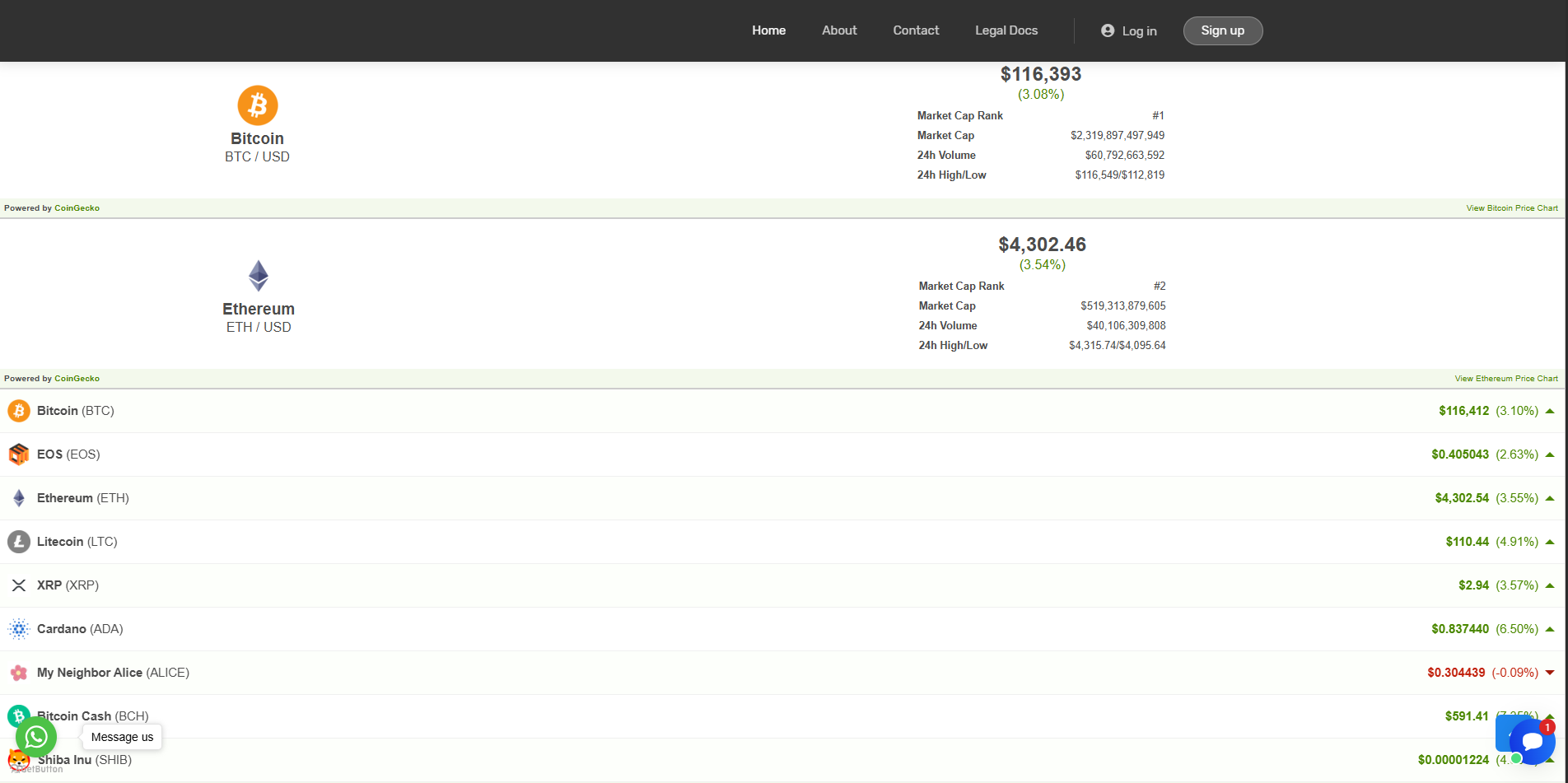Open View Bitcoin Price Chart link
The height and width of the screenshot is (783, 1568).
(1511, 208)
